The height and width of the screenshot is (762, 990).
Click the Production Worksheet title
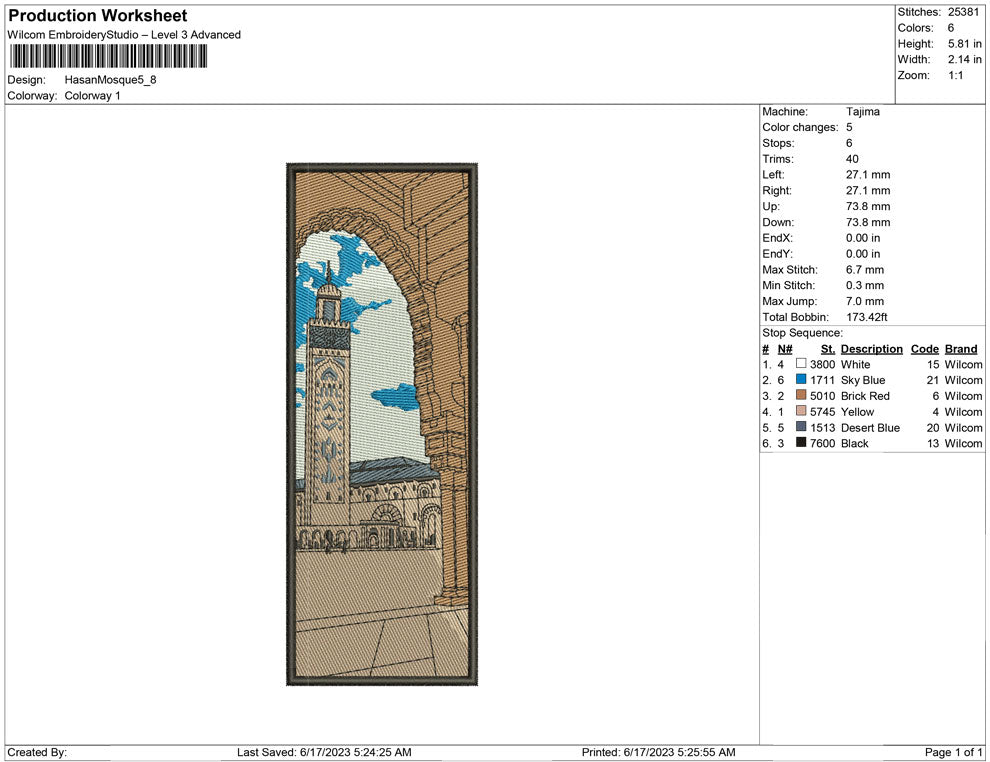(x=98, y=16)
